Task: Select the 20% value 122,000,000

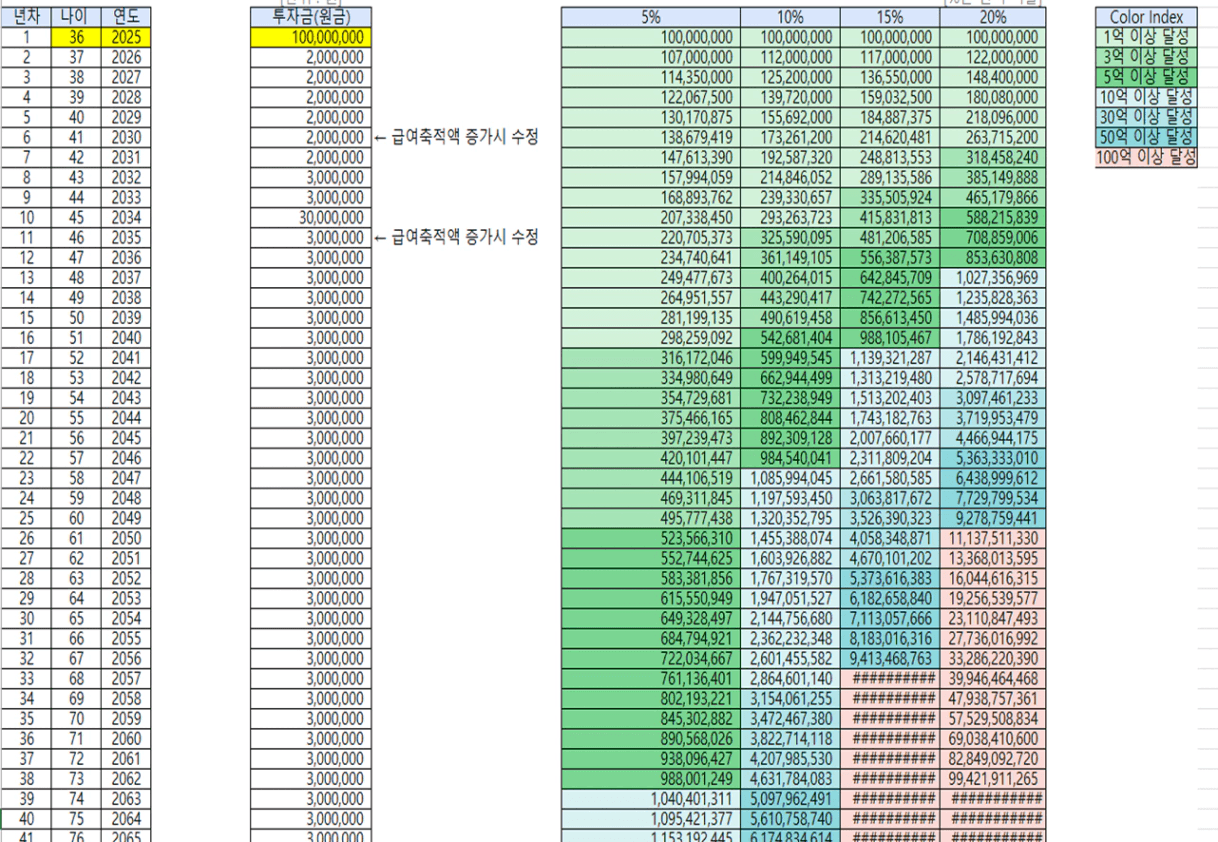Action: (992, 57)
